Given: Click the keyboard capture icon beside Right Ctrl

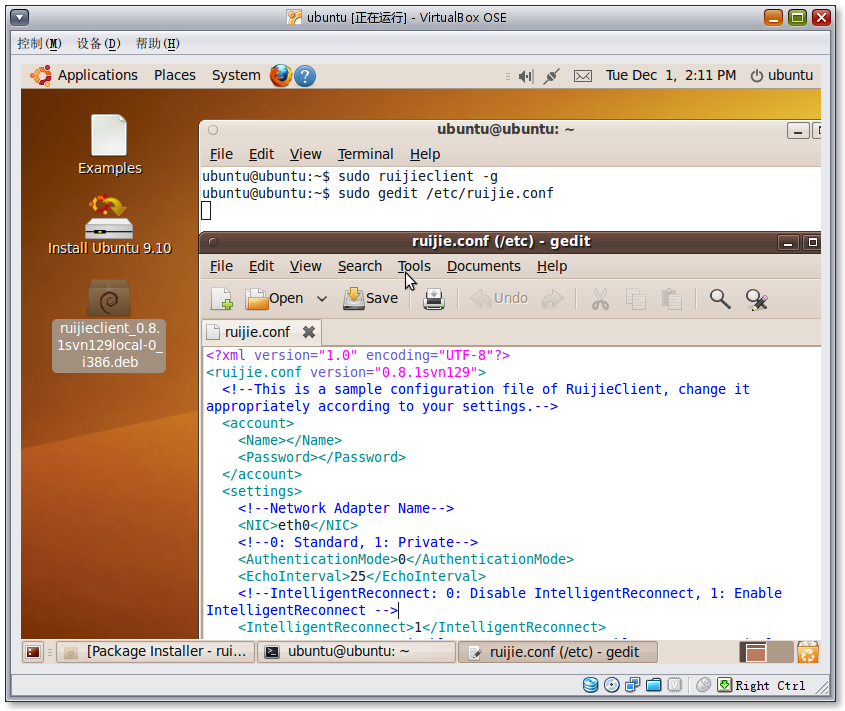Looking at the screenshot, I should pyautogui.click(x=725, y=685).
